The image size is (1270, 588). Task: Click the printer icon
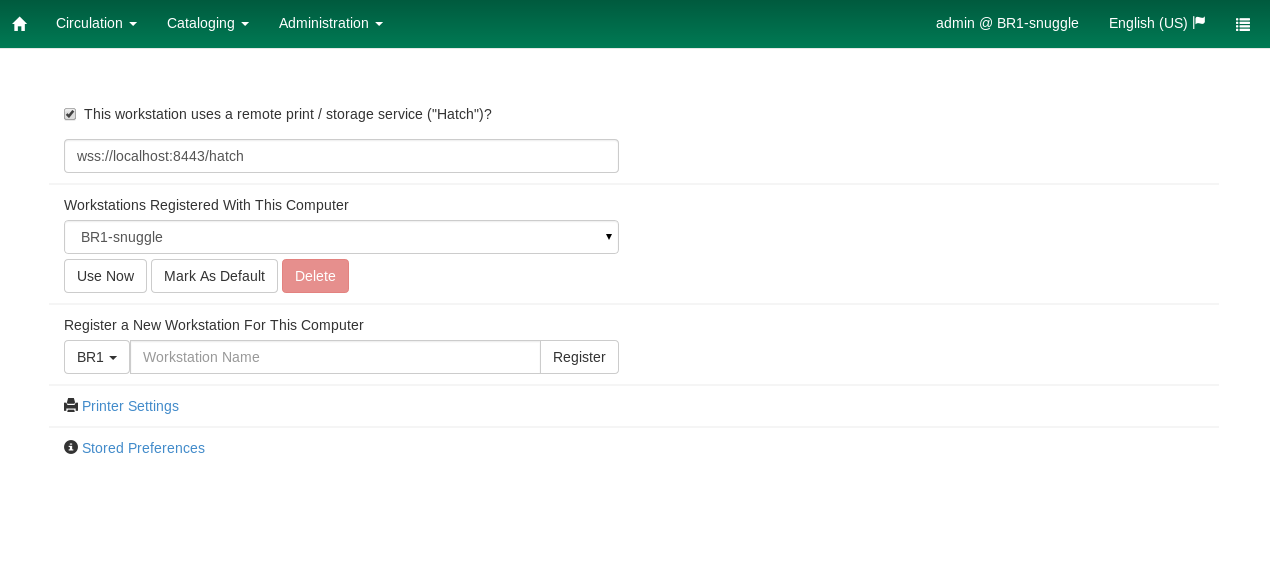(71, 405)
